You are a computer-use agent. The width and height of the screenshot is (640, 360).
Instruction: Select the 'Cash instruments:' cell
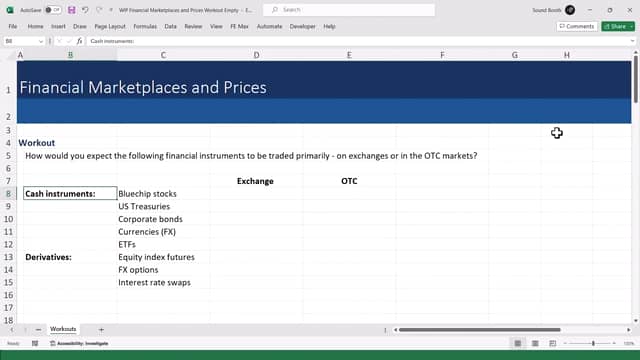click(x=70, y=193)
